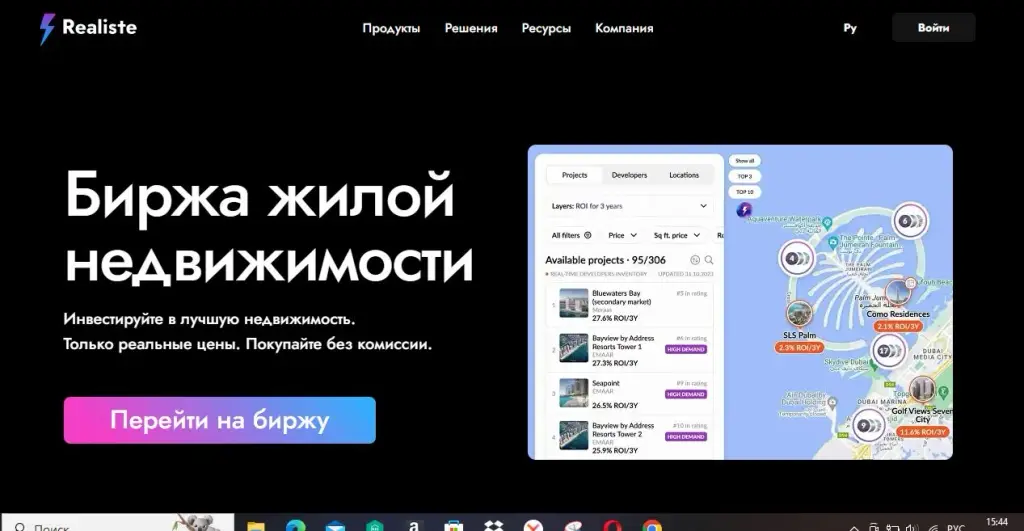Expand the Price filter dropdown
1024x531 pixels.
tap(622, 235)
